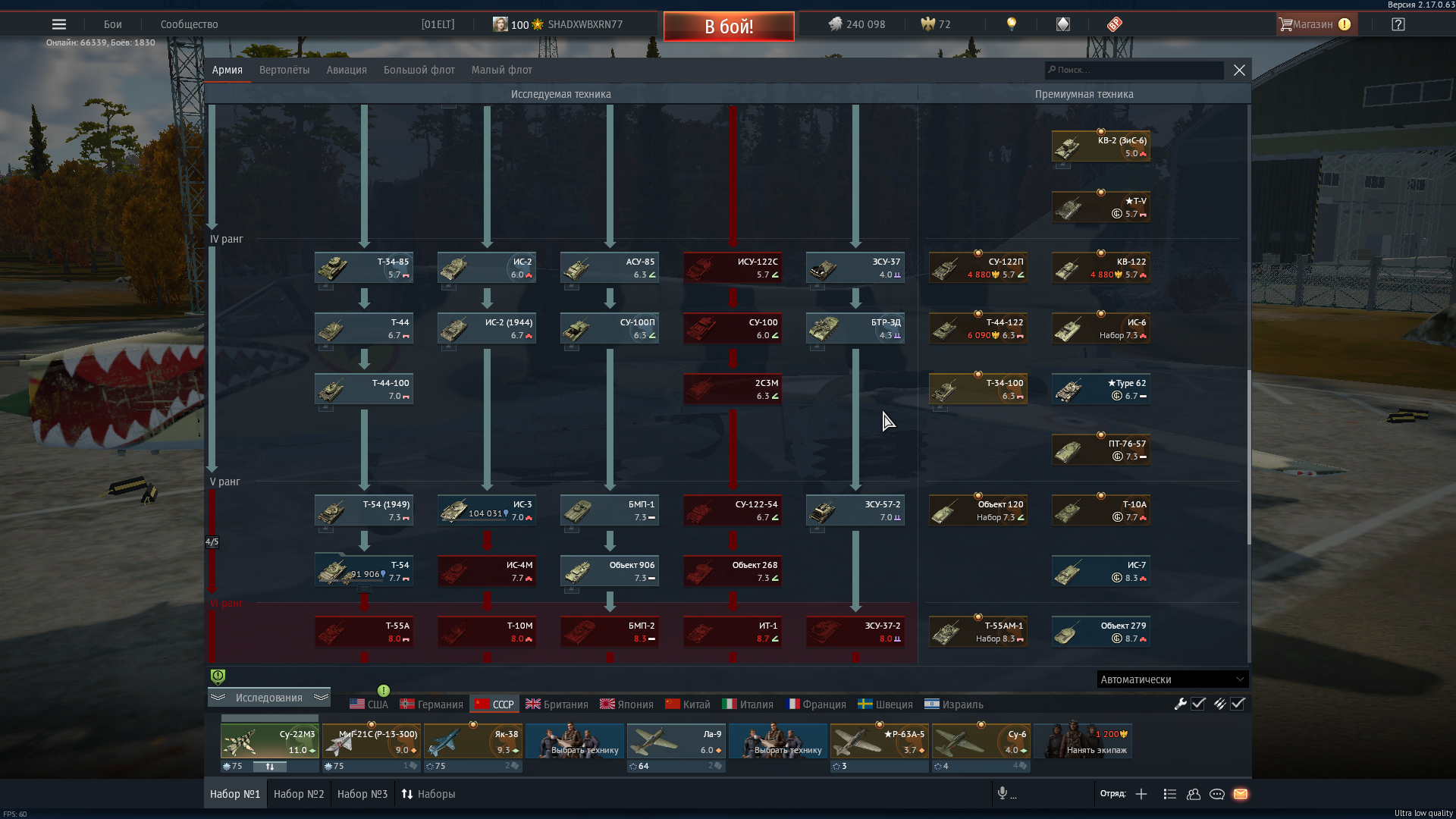Select the ИС-2 tank card
This screenshot has width=1456, height=819.
[487, 268]
